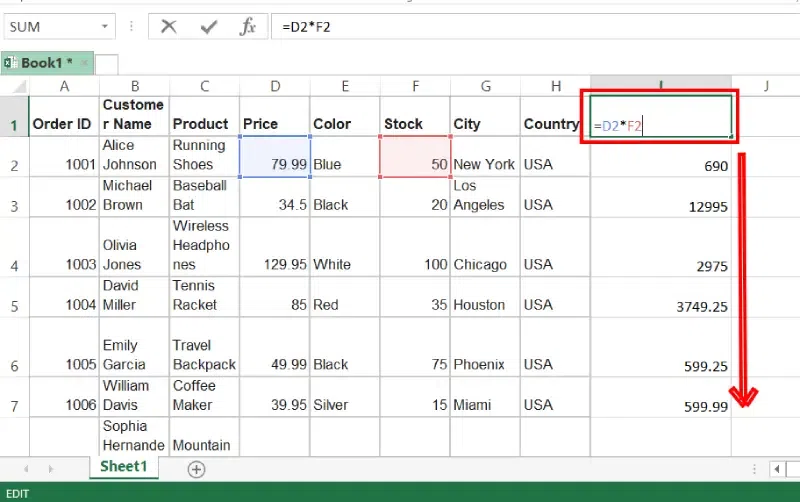Select column G header

pos(486,86)
